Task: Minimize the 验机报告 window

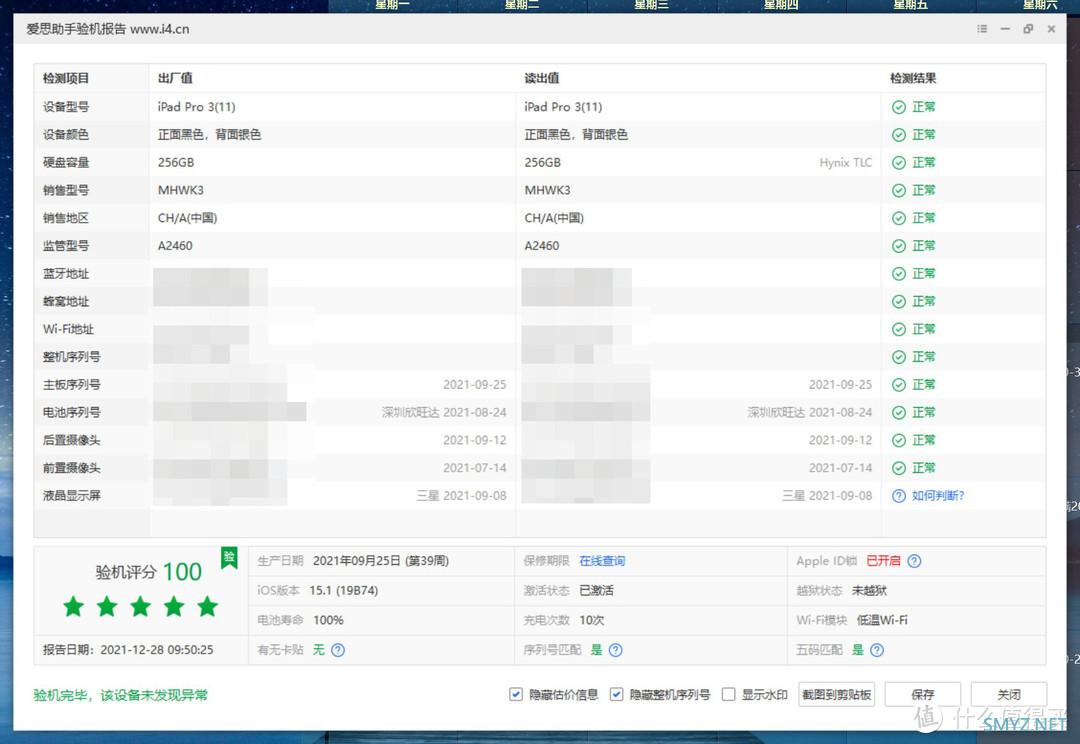Action: pos(1005,29)
